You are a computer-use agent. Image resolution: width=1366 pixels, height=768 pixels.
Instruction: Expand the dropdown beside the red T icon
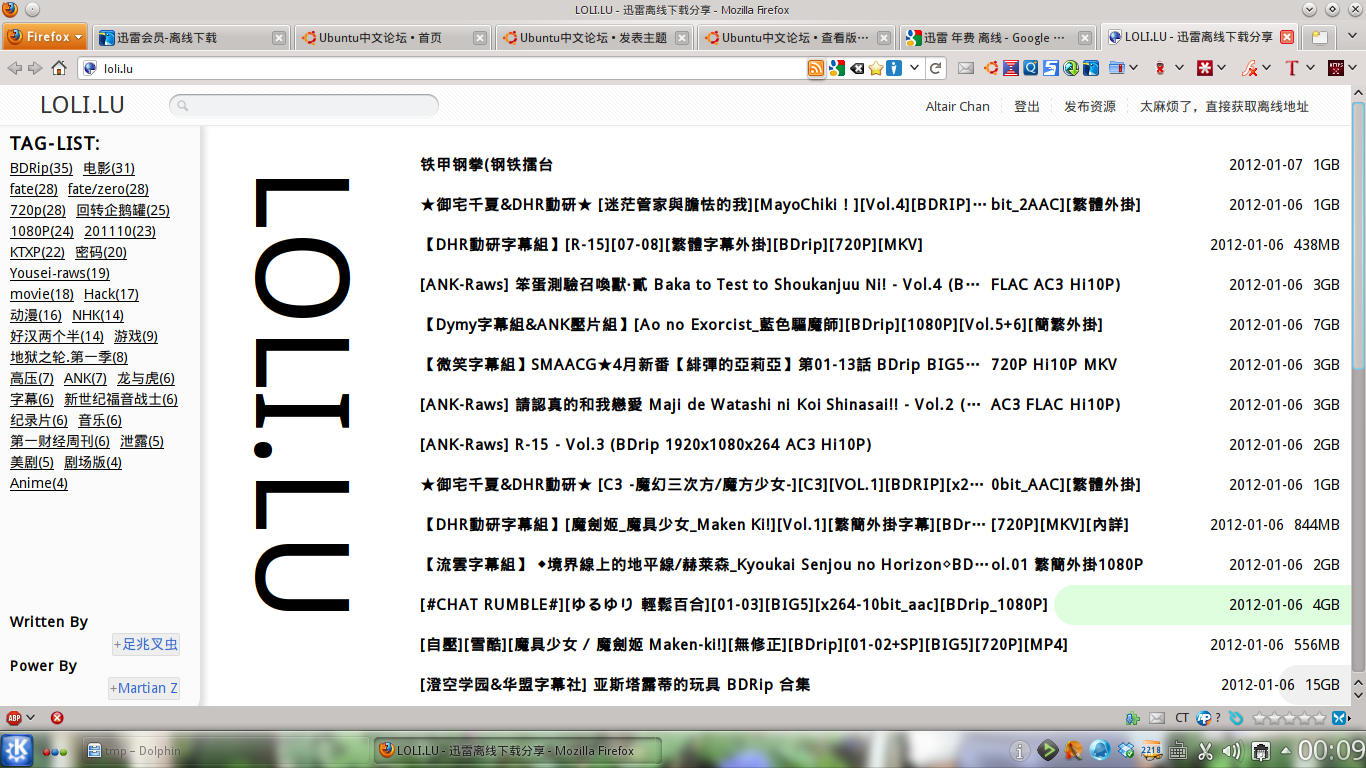pyautogui.click(x=1310, y=68)
